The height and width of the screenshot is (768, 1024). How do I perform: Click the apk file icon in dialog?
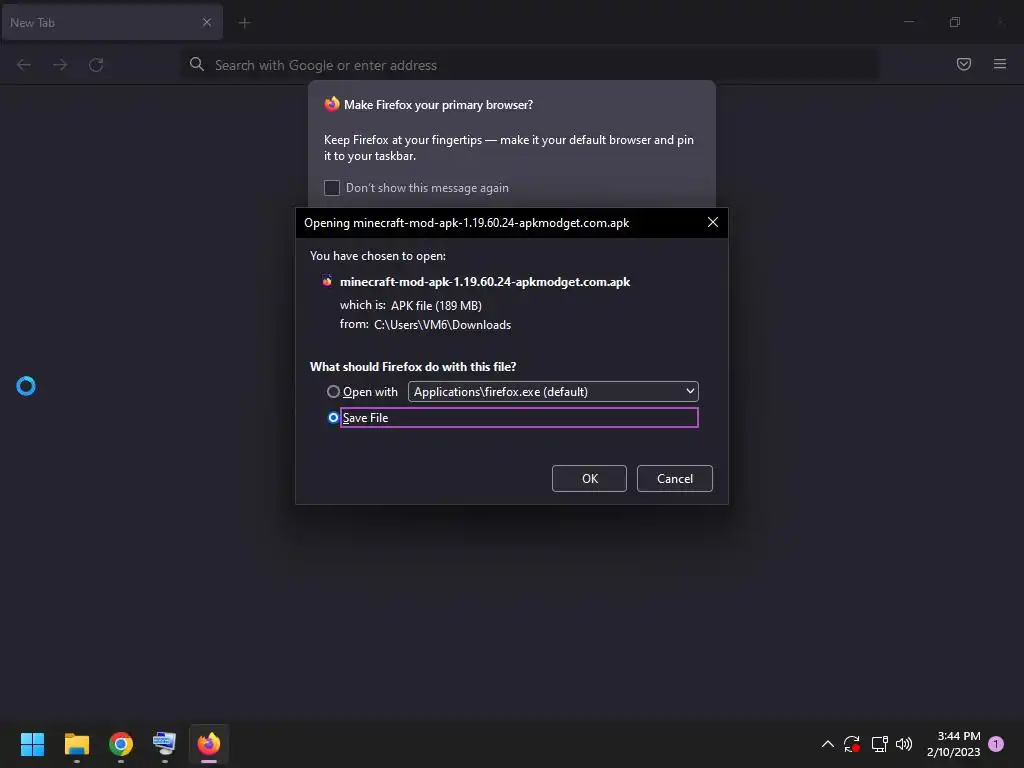coord(327,281)
